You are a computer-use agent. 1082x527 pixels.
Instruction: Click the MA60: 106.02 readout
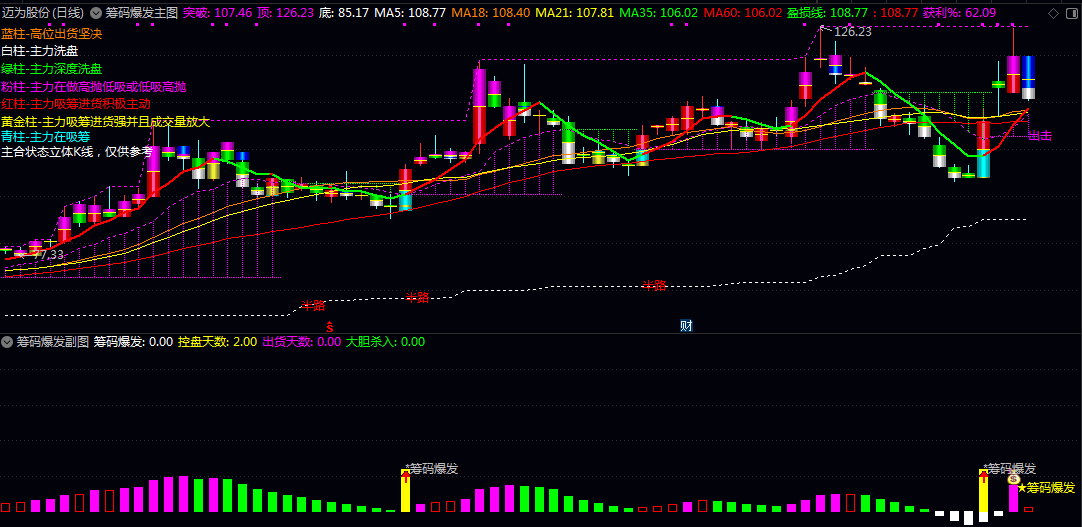tap(742, 12)
